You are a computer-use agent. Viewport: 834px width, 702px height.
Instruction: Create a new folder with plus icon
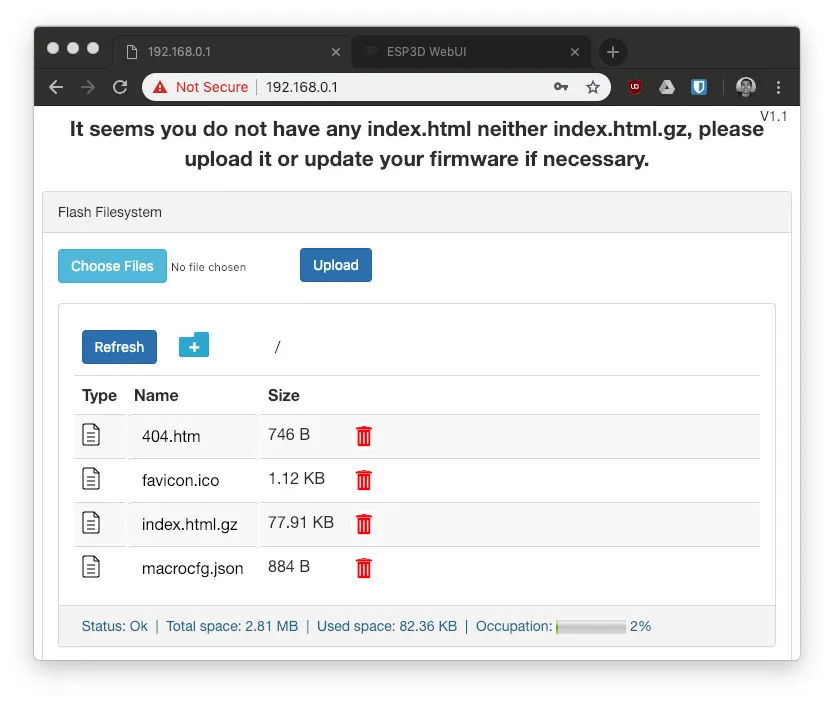tap(194, 346)
